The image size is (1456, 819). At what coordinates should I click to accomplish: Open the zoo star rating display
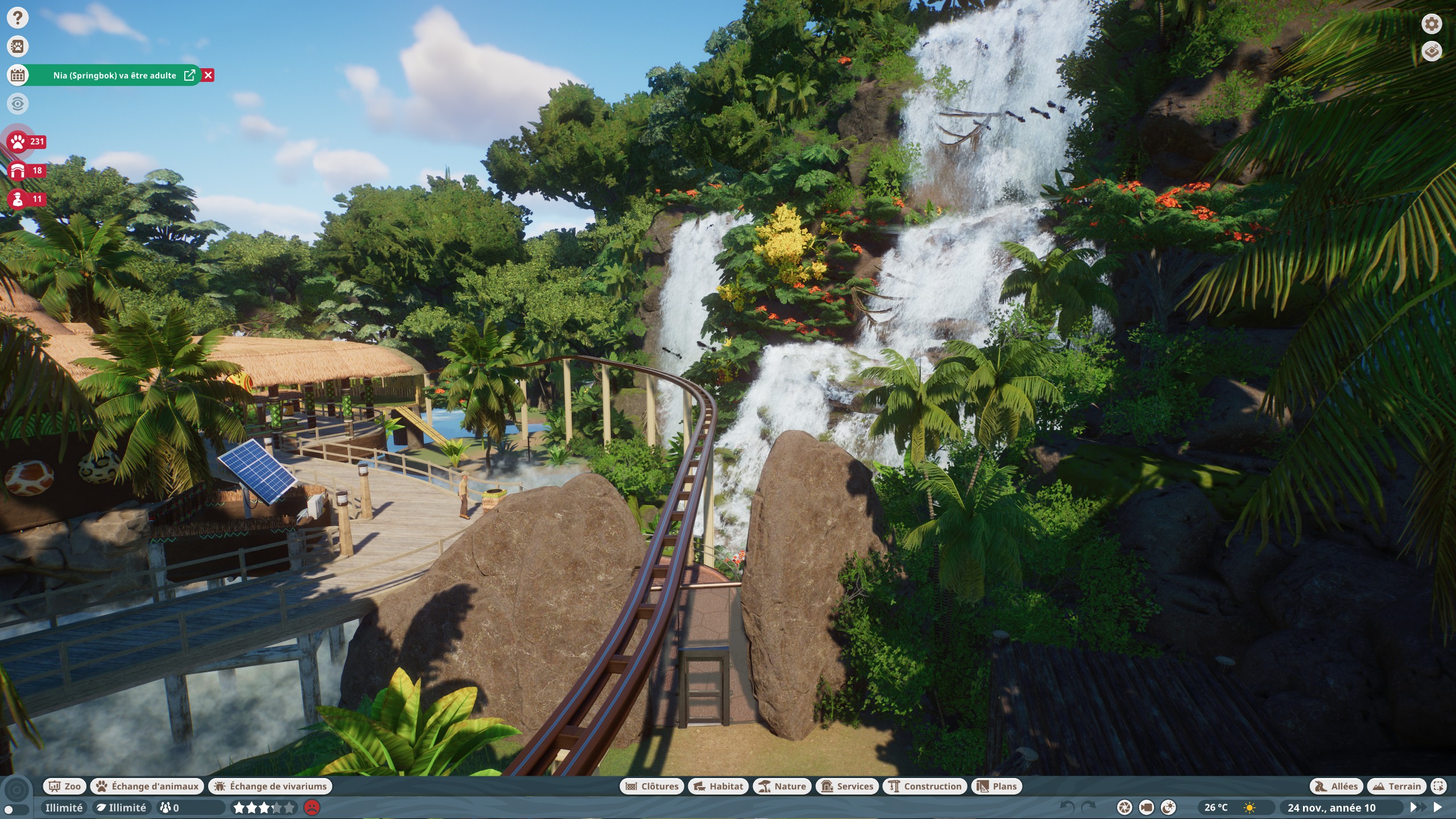click(264, 808)
